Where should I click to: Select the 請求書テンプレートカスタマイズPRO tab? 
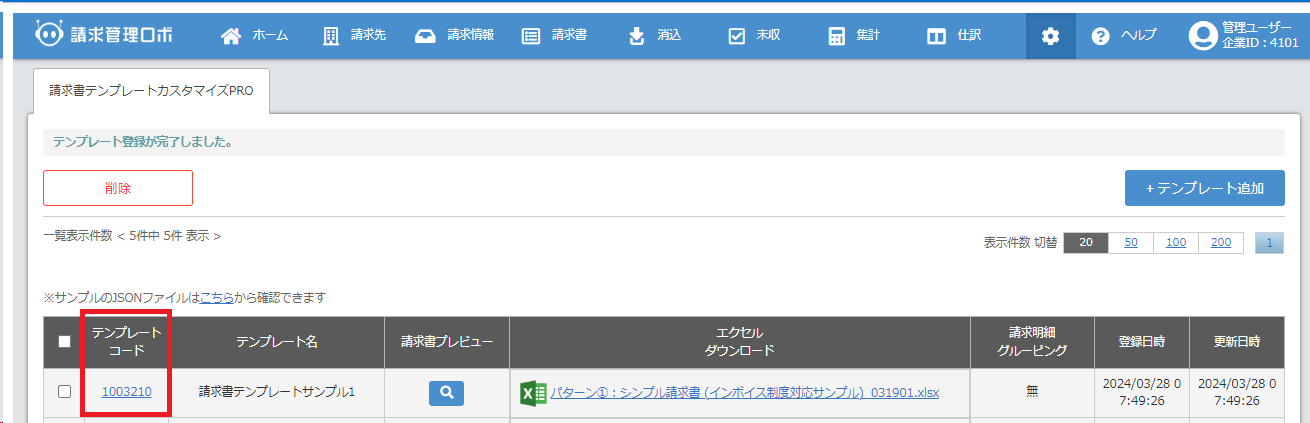click(x=151, y=91)
